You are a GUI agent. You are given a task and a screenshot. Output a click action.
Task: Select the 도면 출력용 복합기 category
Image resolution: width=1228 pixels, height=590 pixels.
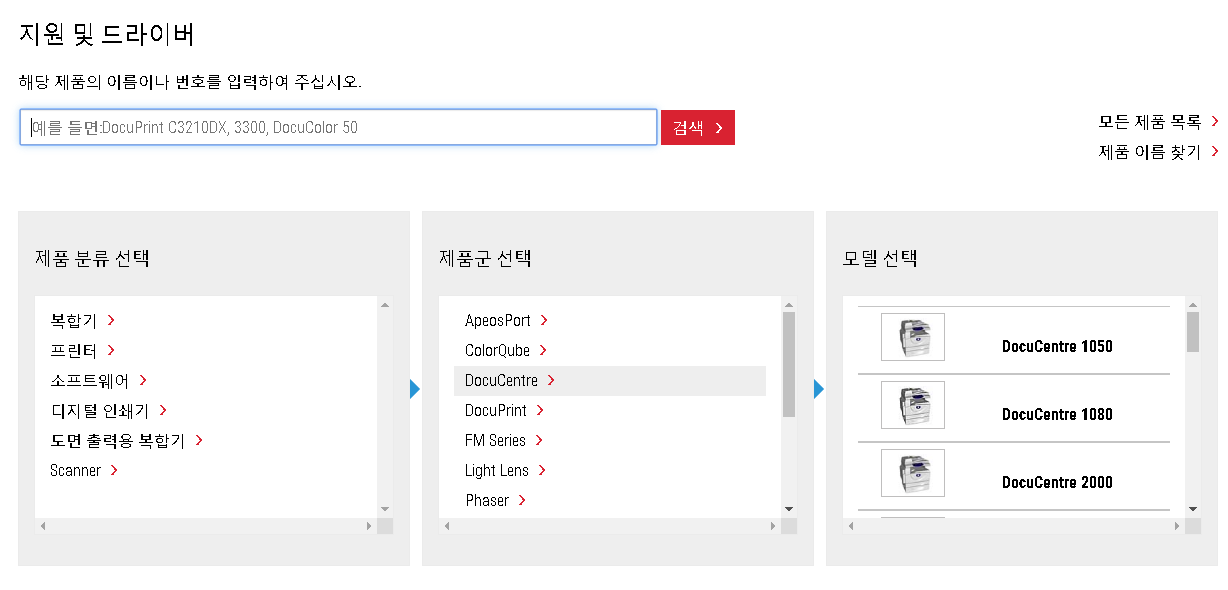(x=117, y=440)
